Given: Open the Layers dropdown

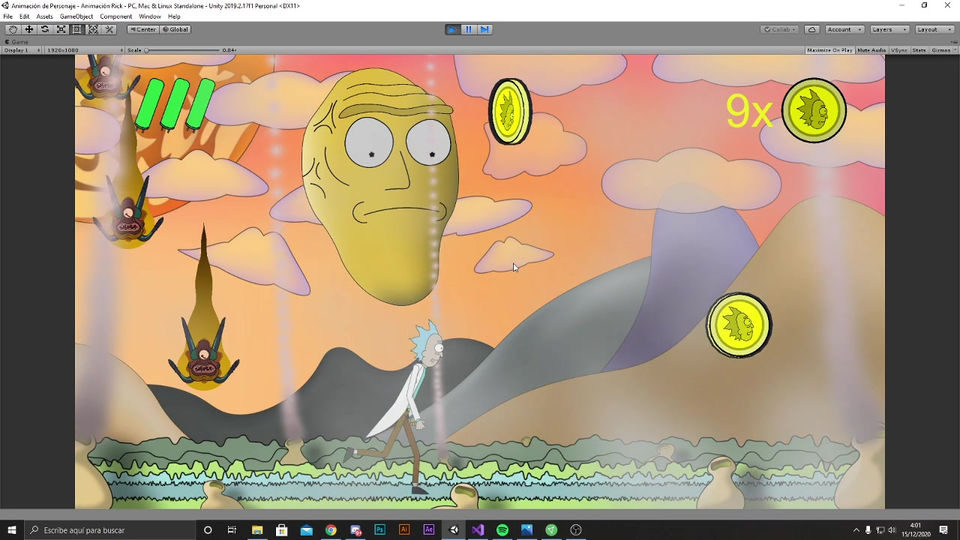Looking at the screenshot, I should tap(889, 29).
